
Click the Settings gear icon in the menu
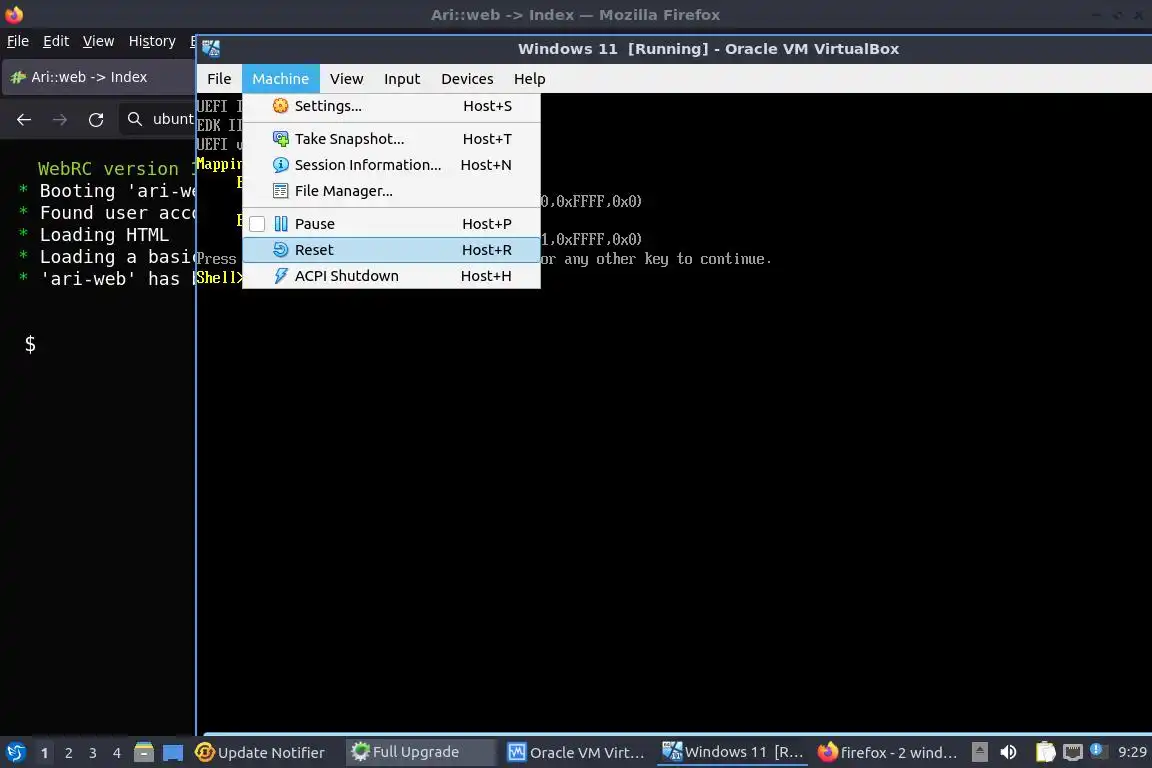click(281, 106)
